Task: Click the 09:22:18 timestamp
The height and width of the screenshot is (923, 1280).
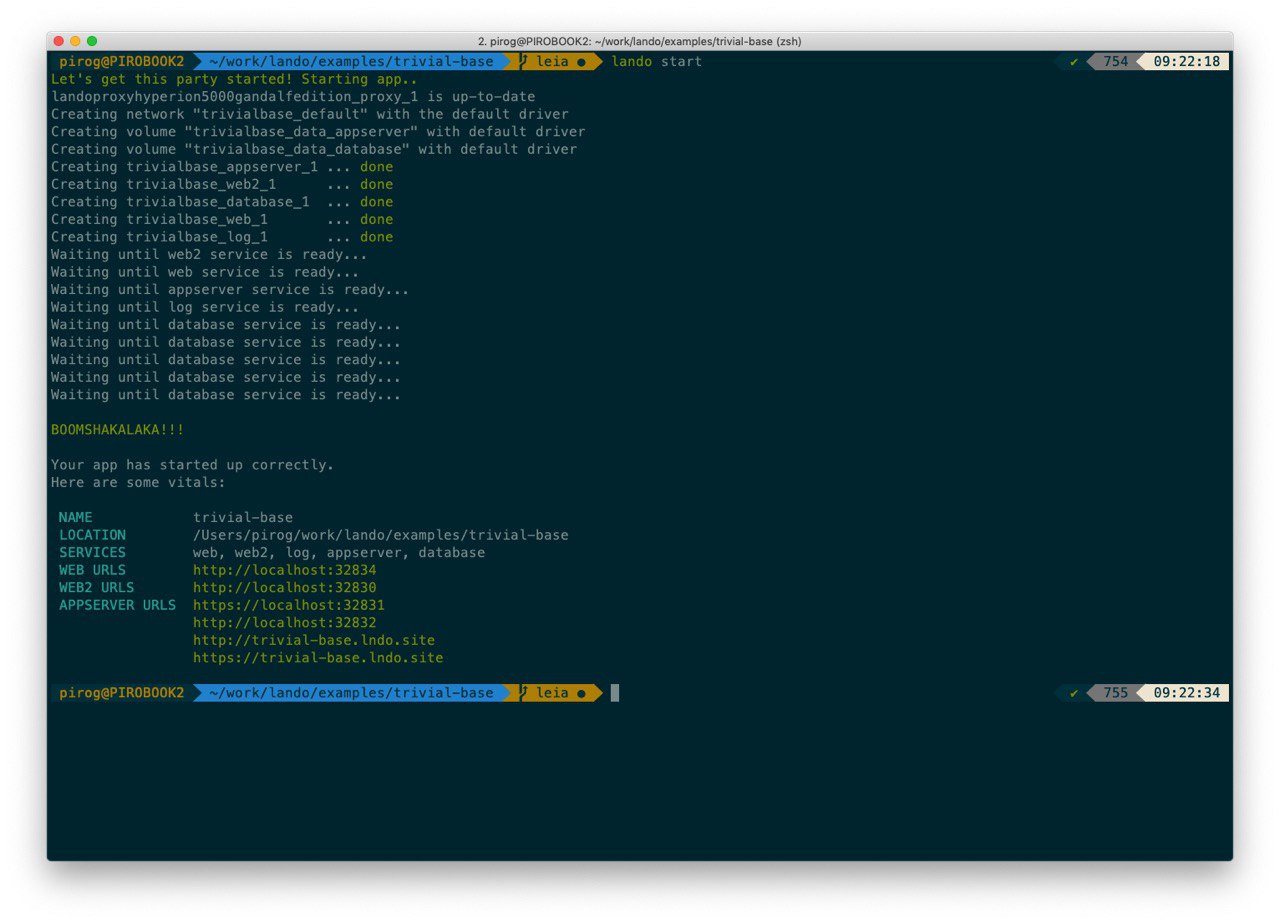Action: point(1187,62)
